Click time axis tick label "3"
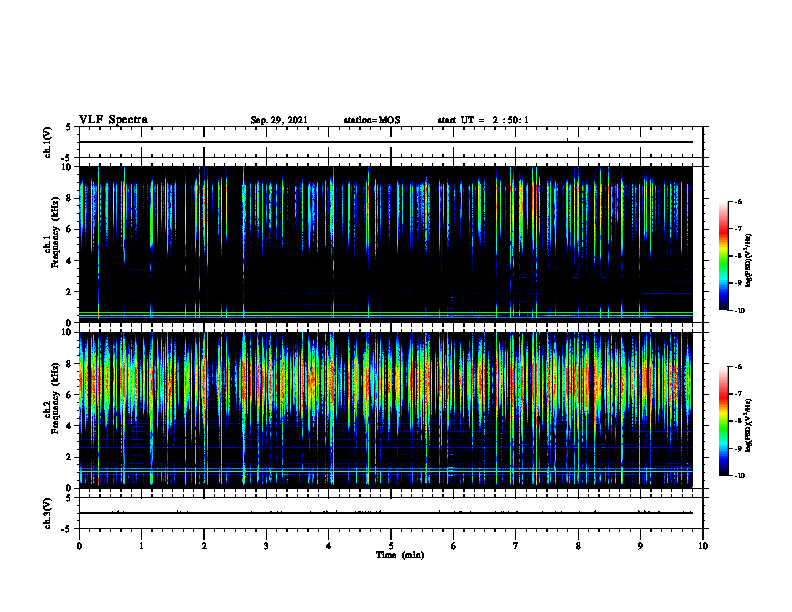This screenshot has width=792, height=612. click(266, 546)
